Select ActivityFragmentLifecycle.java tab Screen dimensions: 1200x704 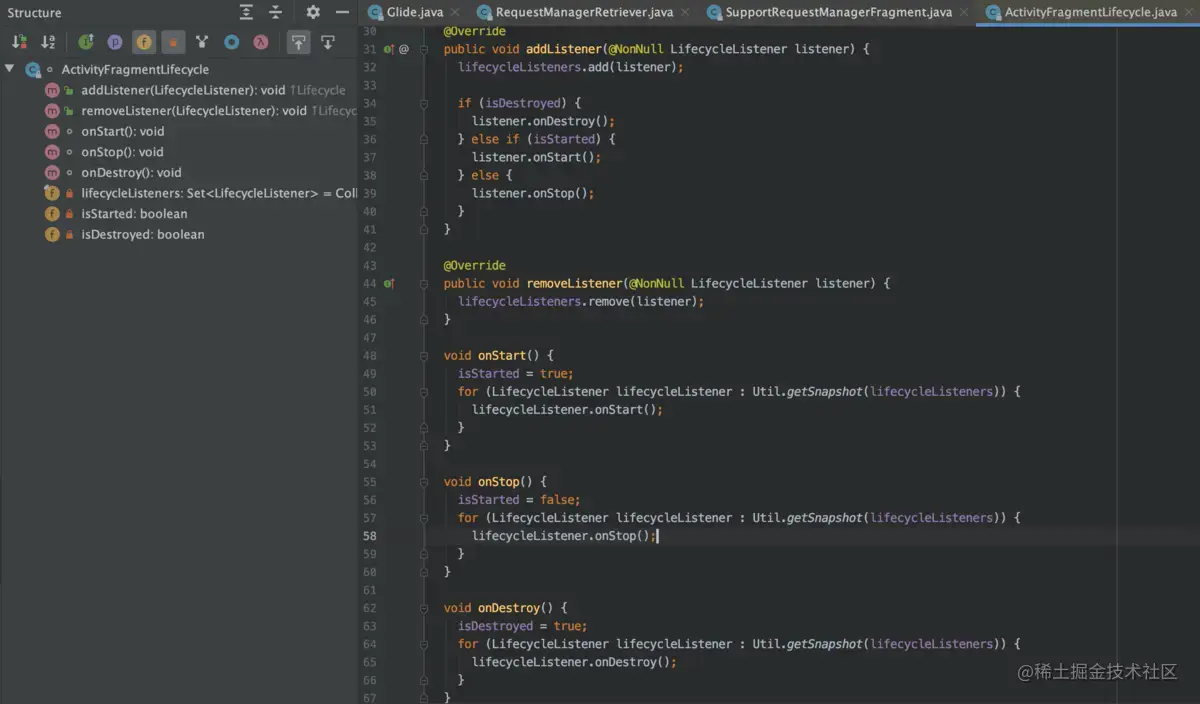pos(1090,12)
